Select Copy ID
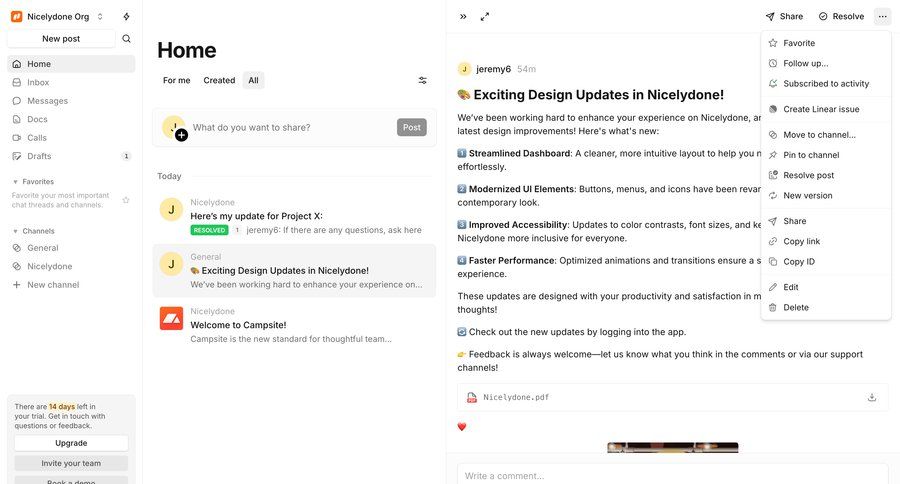Image resolution: width=900 pixels, height=484 pixels. pyautogui.click(x=826, y=261)
